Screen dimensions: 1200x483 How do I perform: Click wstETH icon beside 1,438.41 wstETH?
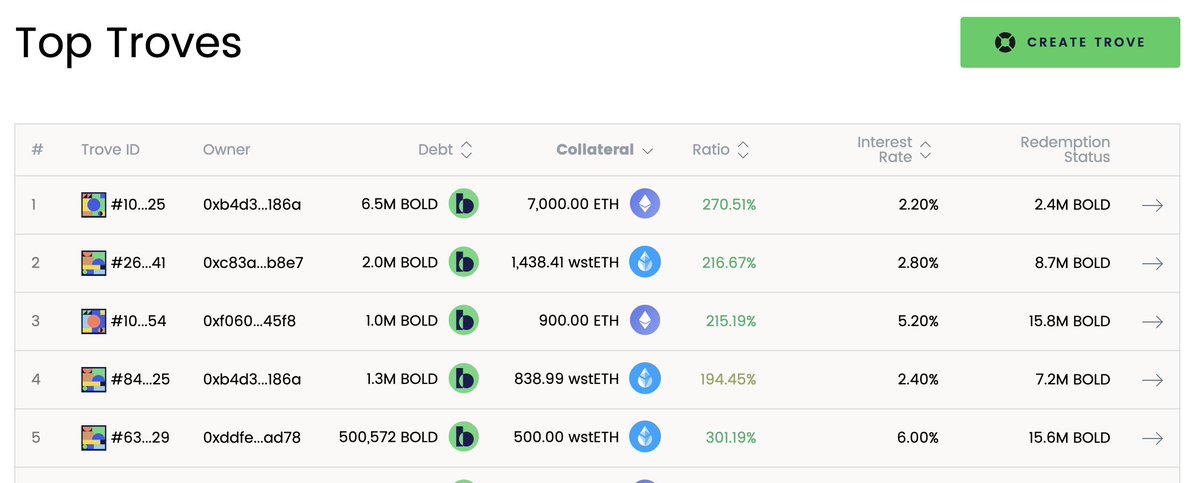pos(645,263)
